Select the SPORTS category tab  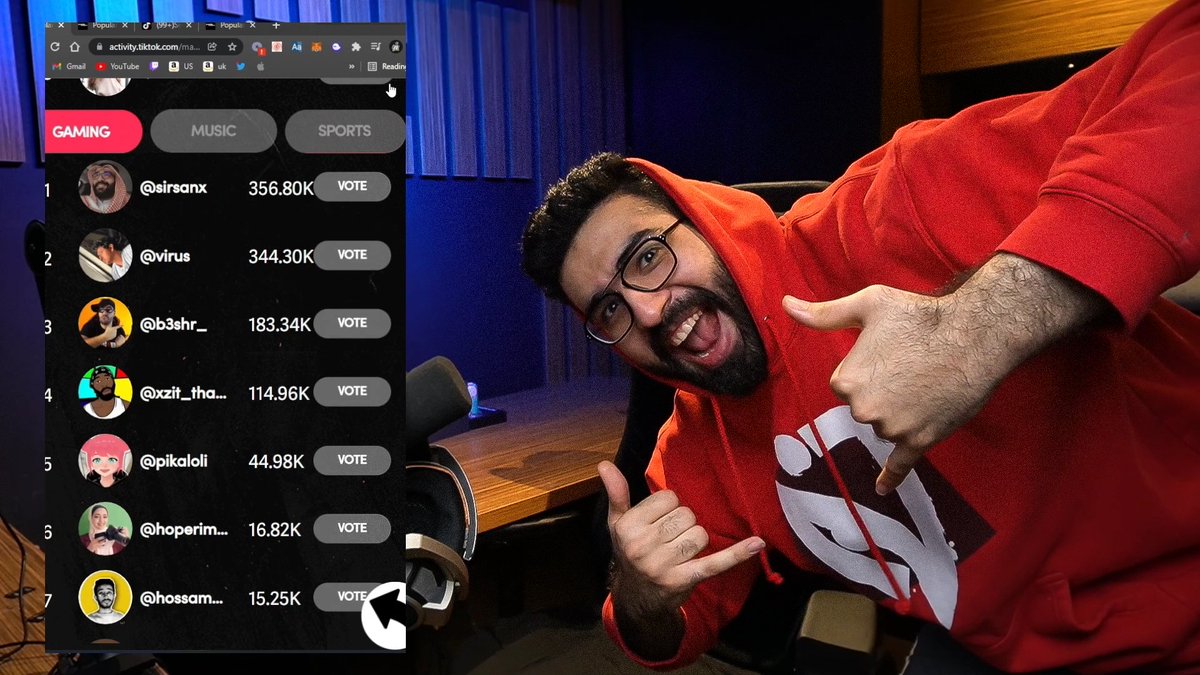pos(345,131)
